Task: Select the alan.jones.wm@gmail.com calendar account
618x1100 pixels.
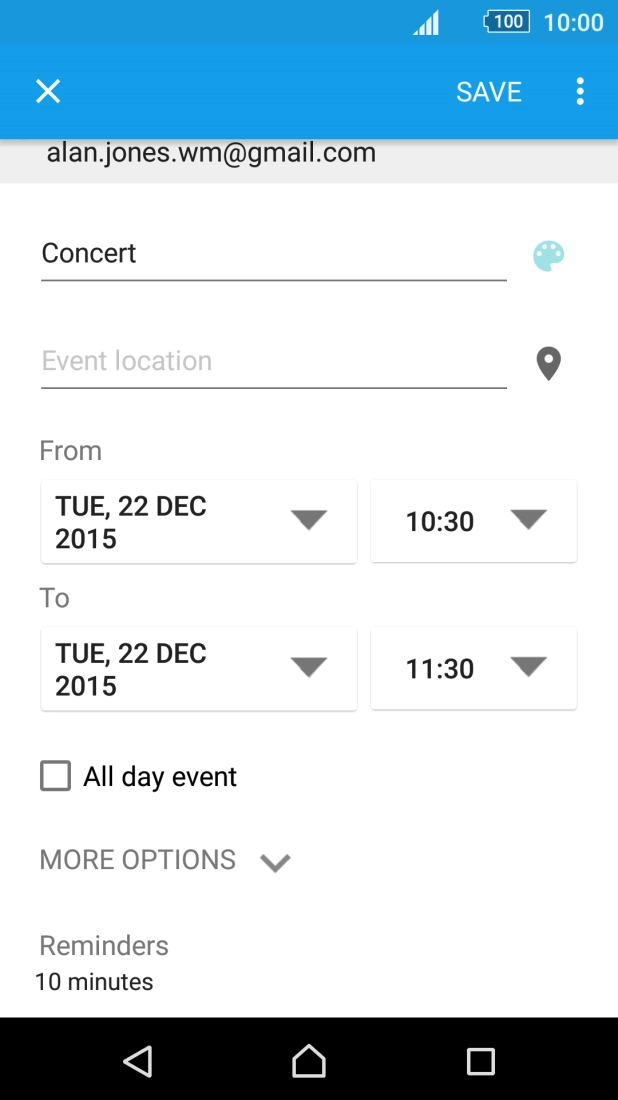Action: point(211,154)
